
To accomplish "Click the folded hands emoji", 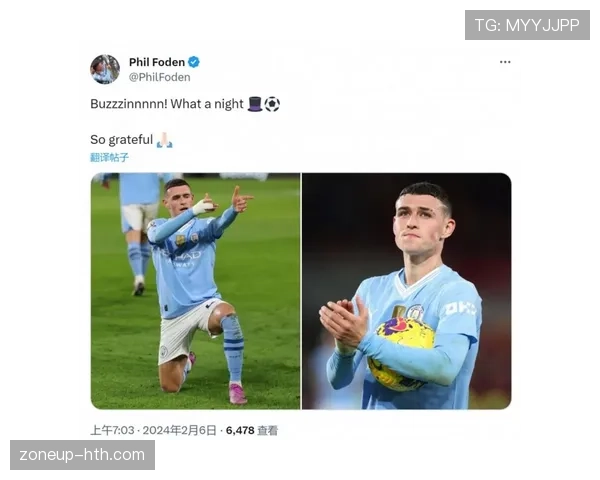I will pos(165,140).
